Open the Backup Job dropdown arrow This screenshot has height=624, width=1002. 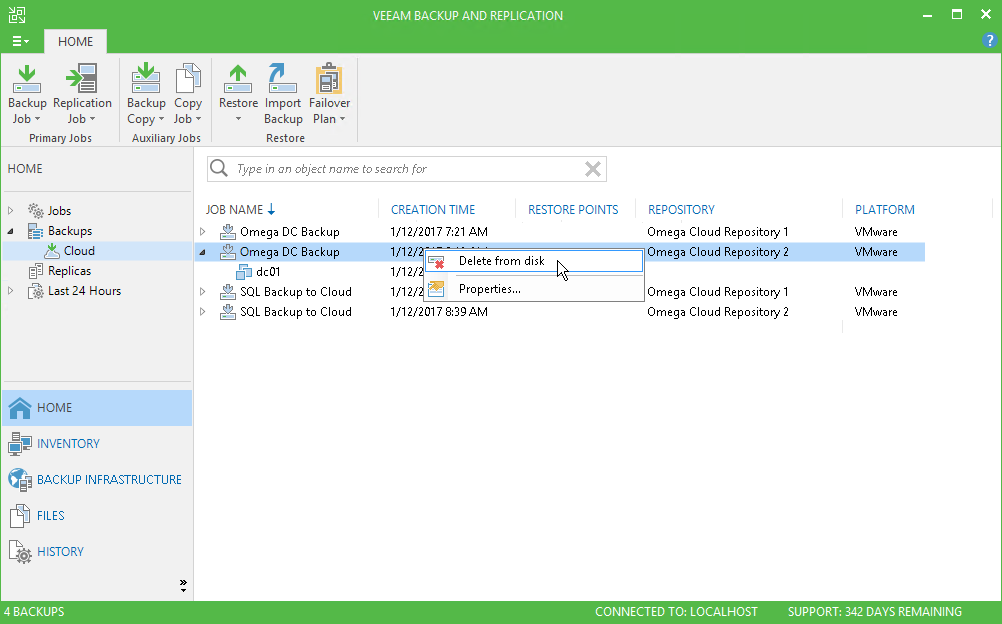point(37,119)
